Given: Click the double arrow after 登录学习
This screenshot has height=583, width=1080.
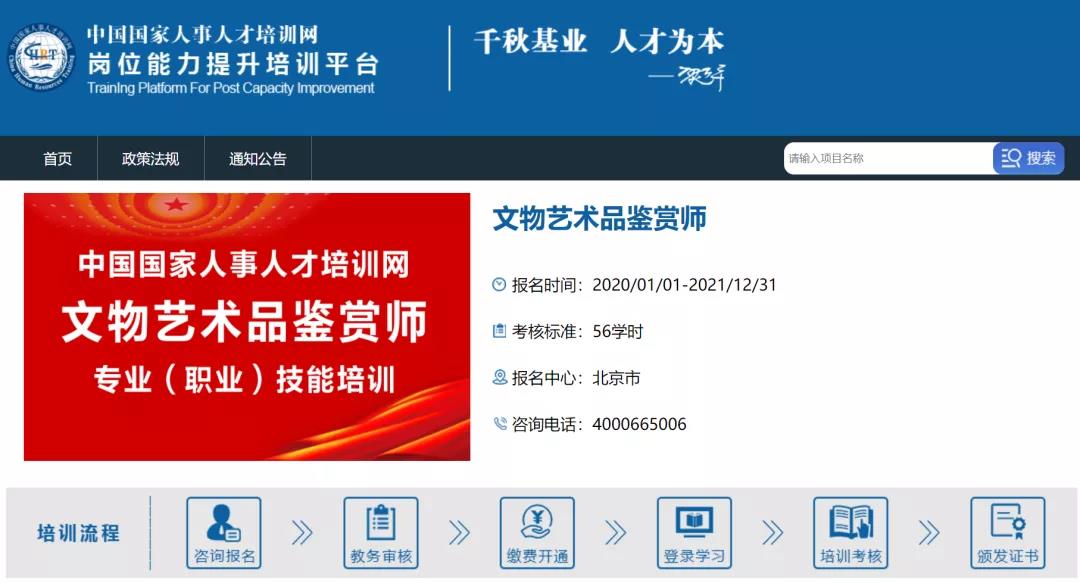Looking at the screenshot, I should [x=773, y=533].
